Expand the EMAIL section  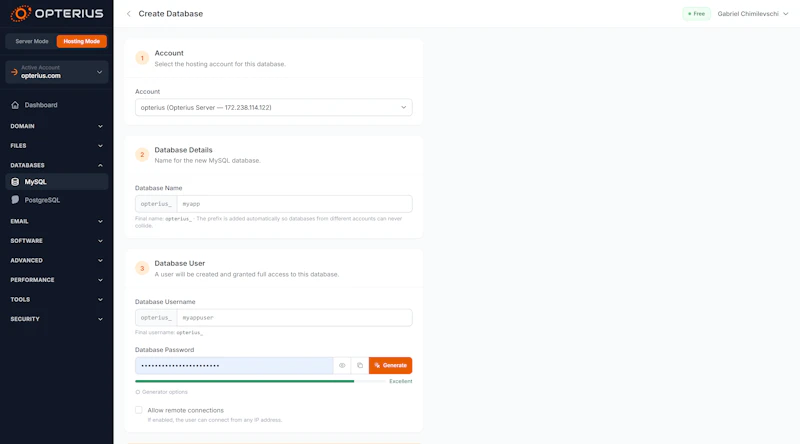(x=57, y=221)
